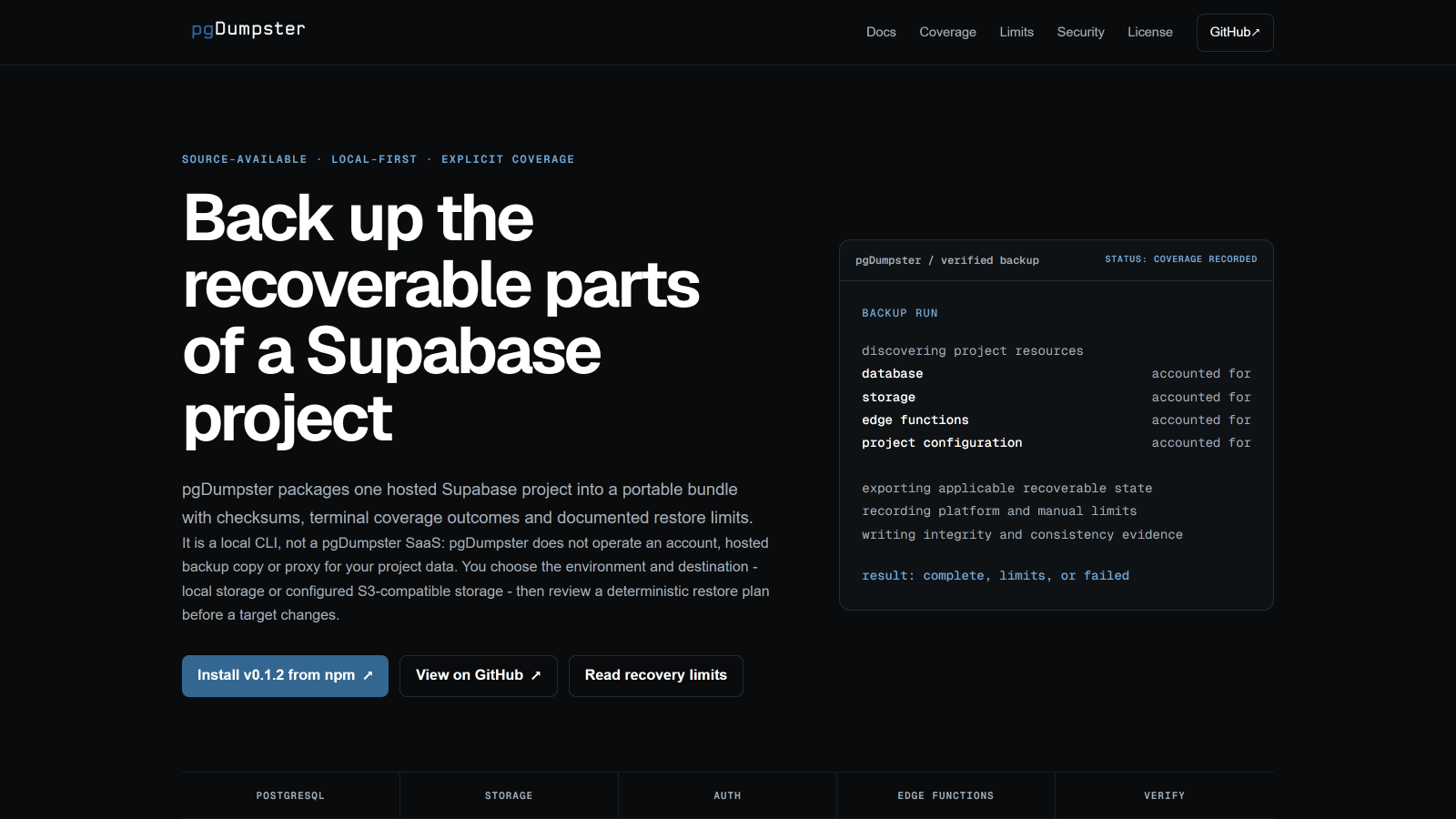This screenshot has height=819, width=1456.
Task: Click 'result: complete, limits, or failed' line
Action: (996, 576)
